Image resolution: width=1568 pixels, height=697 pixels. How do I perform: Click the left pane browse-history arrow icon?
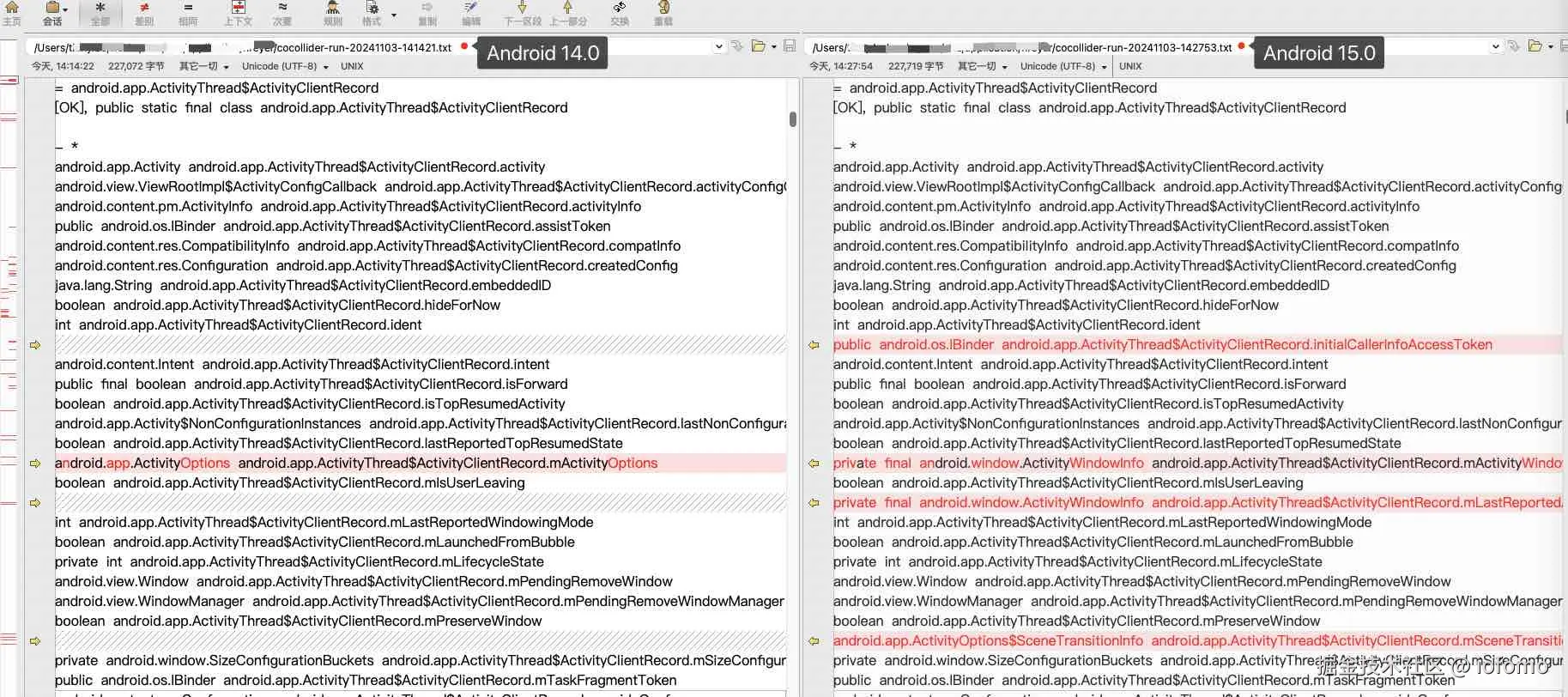pos(737,46)
